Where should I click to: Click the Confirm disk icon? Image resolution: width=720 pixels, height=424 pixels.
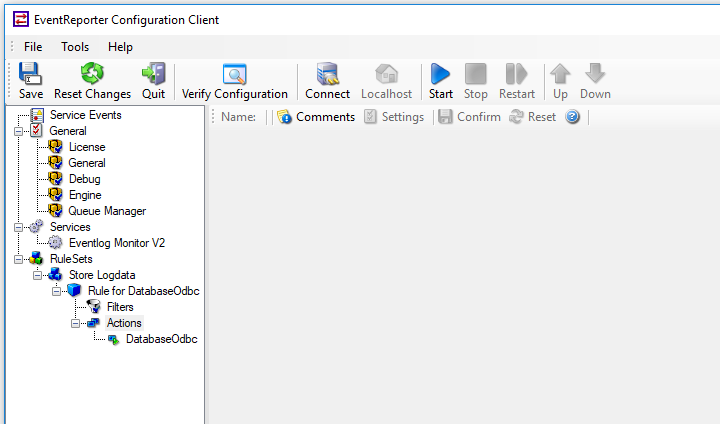[x=445, y=117]
